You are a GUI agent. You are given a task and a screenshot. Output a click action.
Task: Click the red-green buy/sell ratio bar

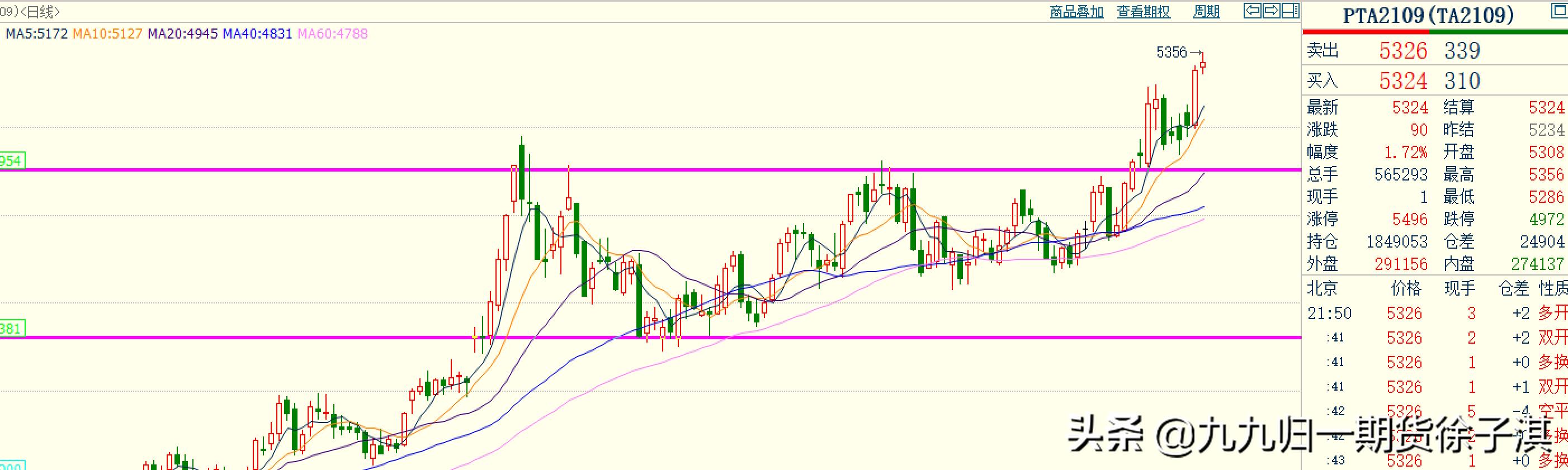pyautogui.click(x=1435, y=31)
